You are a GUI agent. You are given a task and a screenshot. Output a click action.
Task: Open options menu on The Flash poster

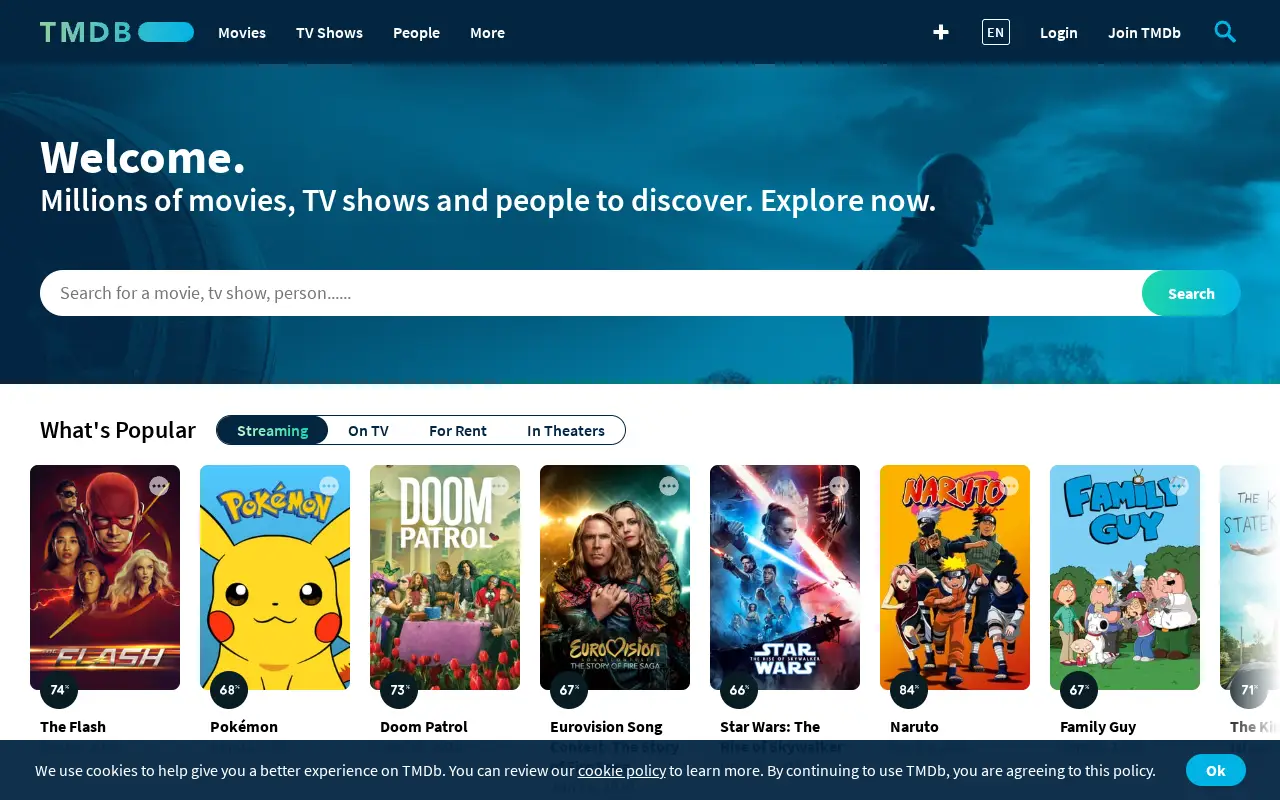pos(159,486)
